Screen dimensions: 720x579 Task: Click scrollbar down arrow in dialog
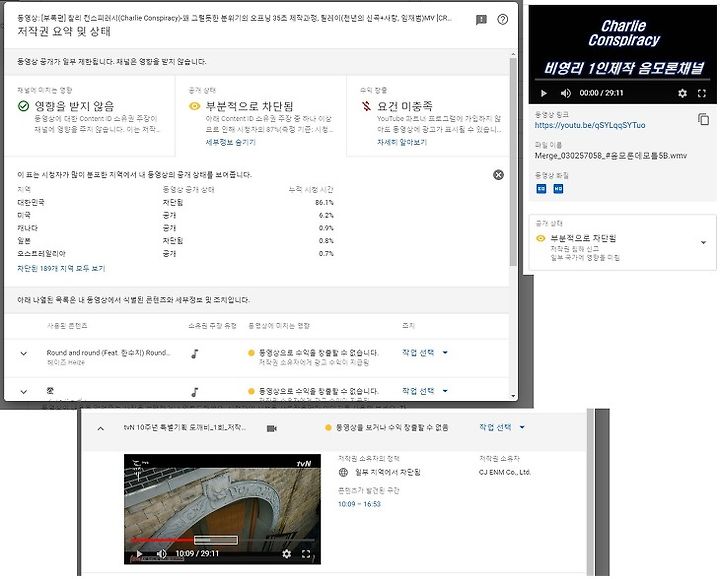click(x=513, y=396)
